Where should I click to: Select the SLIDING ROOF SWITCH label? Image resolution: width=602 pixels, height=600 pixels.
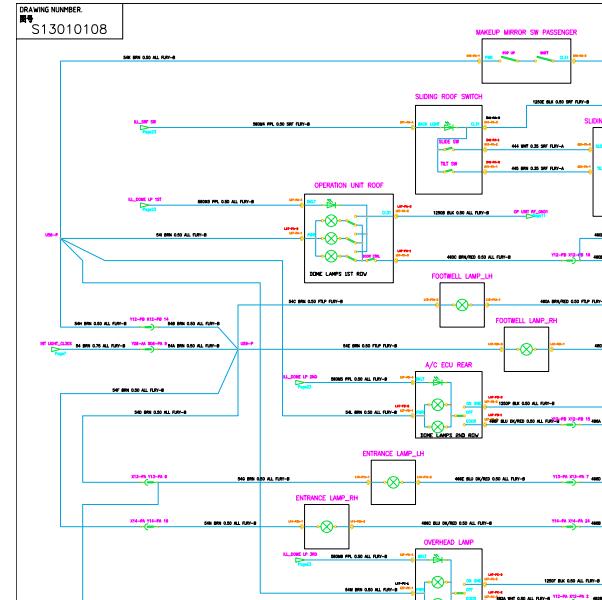pyautogui.click(x=448, y=97)
